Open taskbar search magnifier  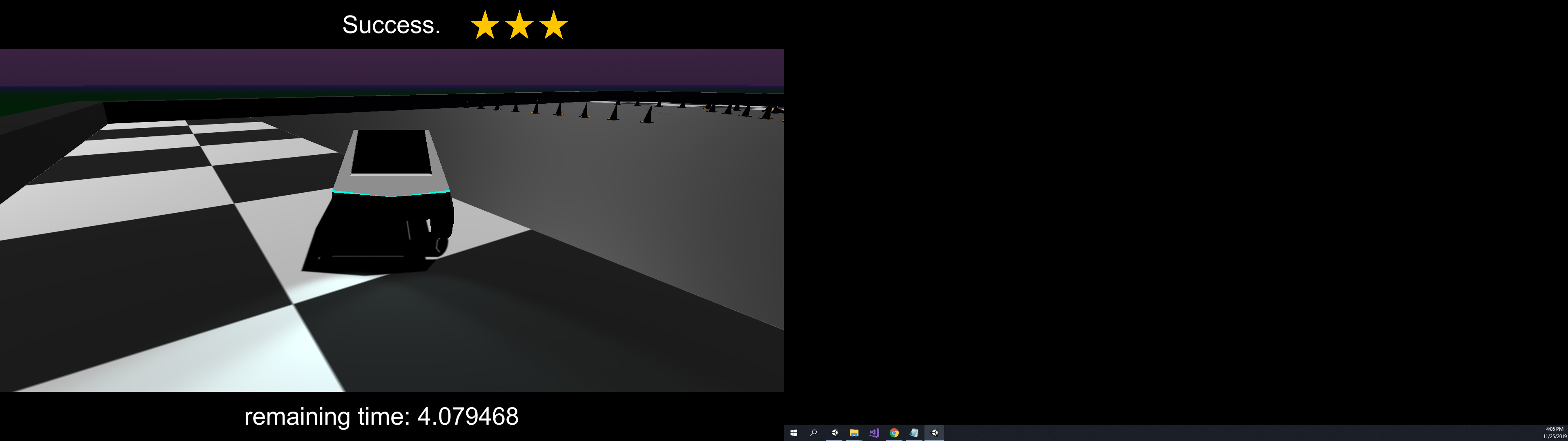[813, 433]
